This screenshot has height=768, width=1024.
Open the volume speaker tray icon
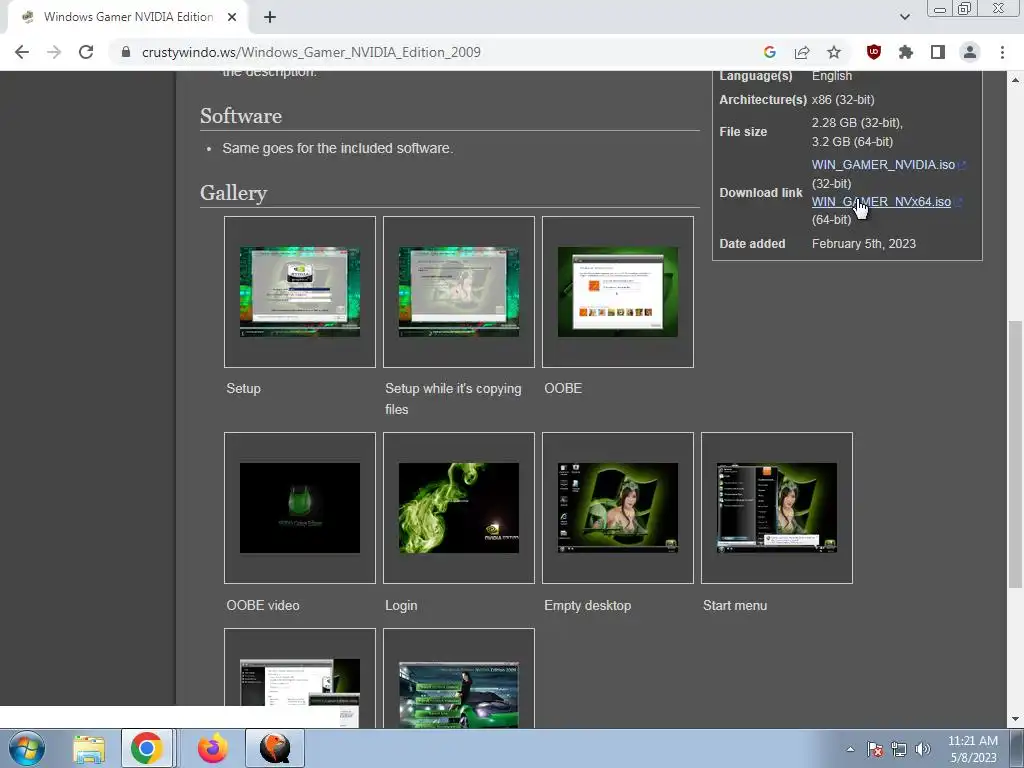(922, 749)
